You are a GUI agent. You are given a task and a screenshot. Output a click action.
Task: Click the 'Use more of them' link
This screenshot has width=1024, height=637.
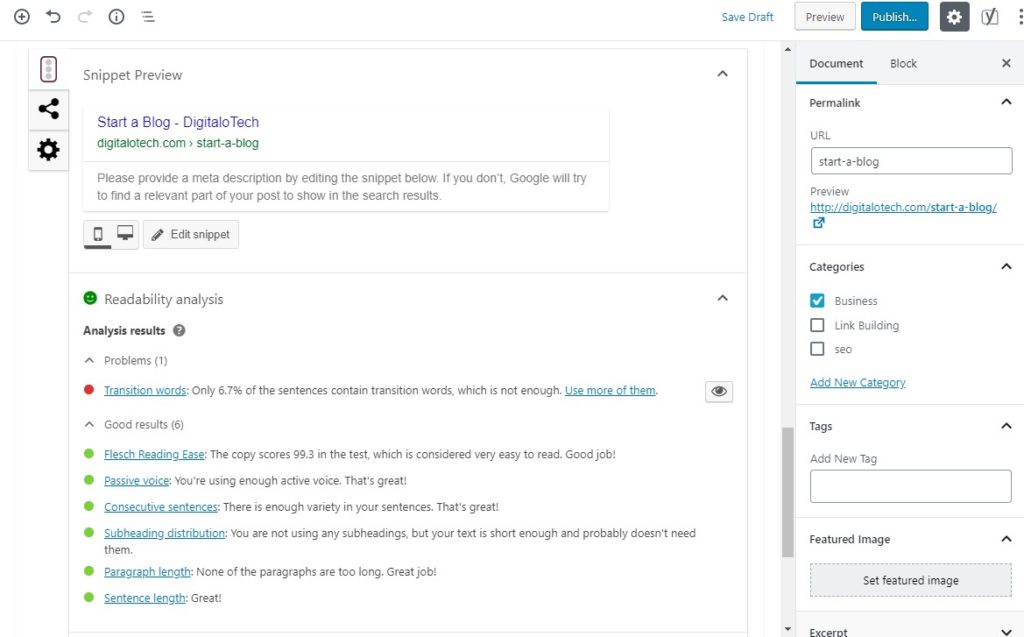pos(610,390)
